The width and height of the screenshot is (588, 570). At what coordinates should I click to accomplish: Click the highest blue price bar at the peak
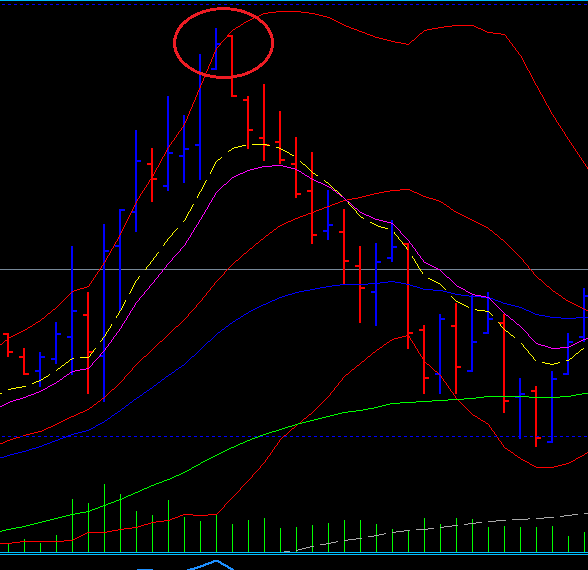(x=216, y=49)
